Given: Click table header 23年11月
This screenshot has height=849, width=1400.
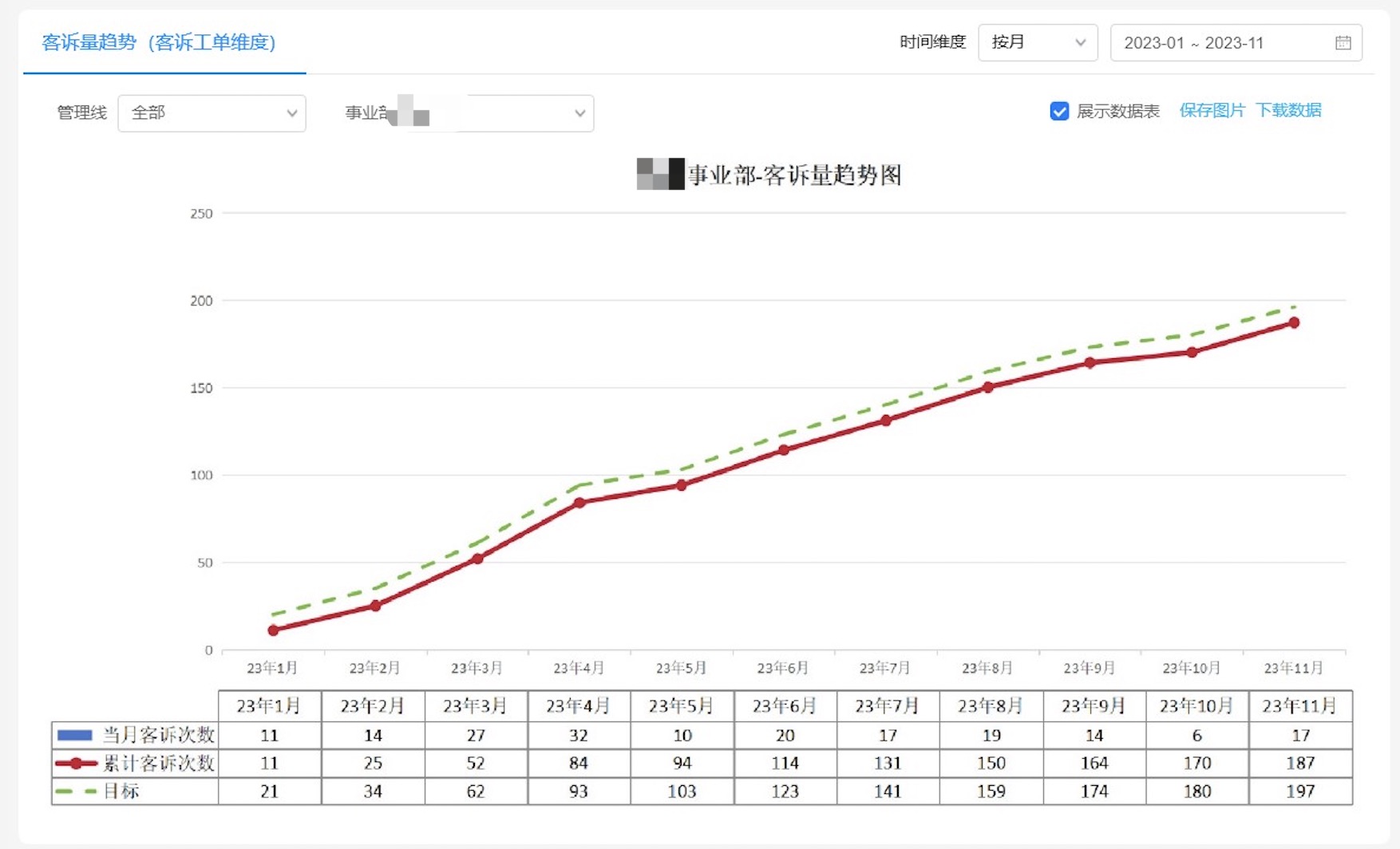Looking at the screenshot, I should tap(1299, 706).
